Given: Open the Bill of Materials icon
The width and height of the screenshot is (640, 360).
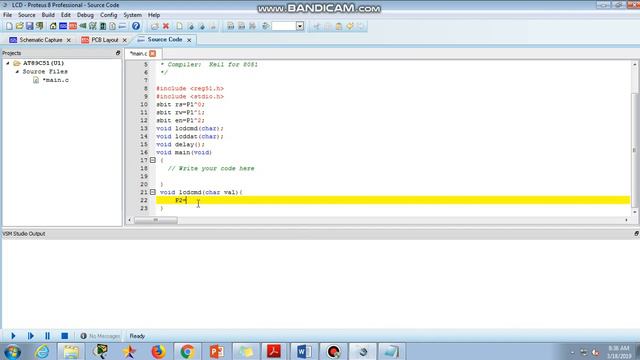Looking at the screenshot, I should point(112,26).
